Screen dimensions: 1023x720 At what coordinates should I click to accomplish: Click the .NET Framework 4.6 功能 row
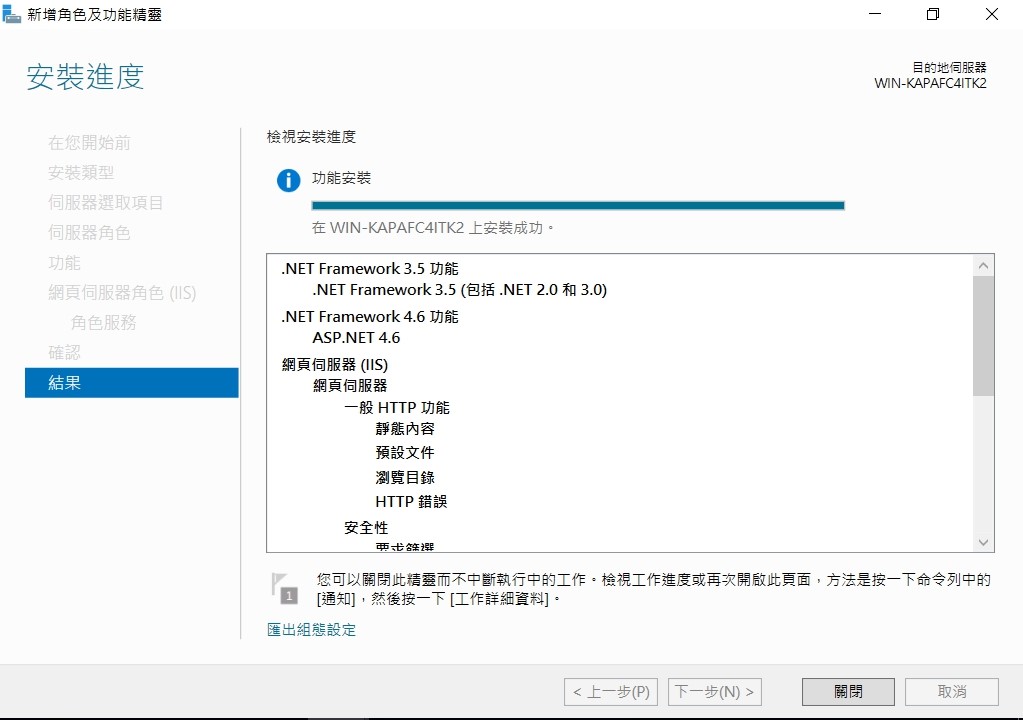point(370,317)
